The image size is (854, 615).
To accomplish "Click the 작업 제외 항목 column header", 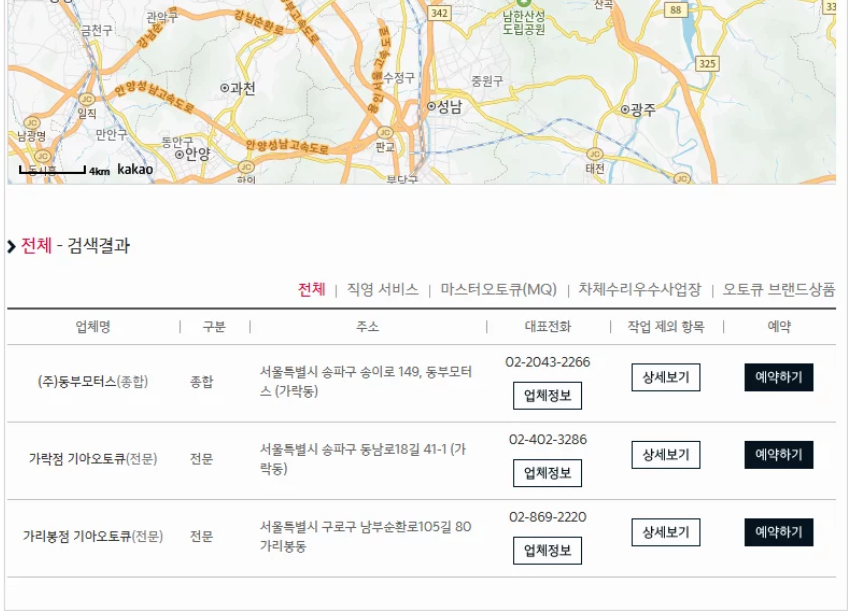I will point(666,326).
